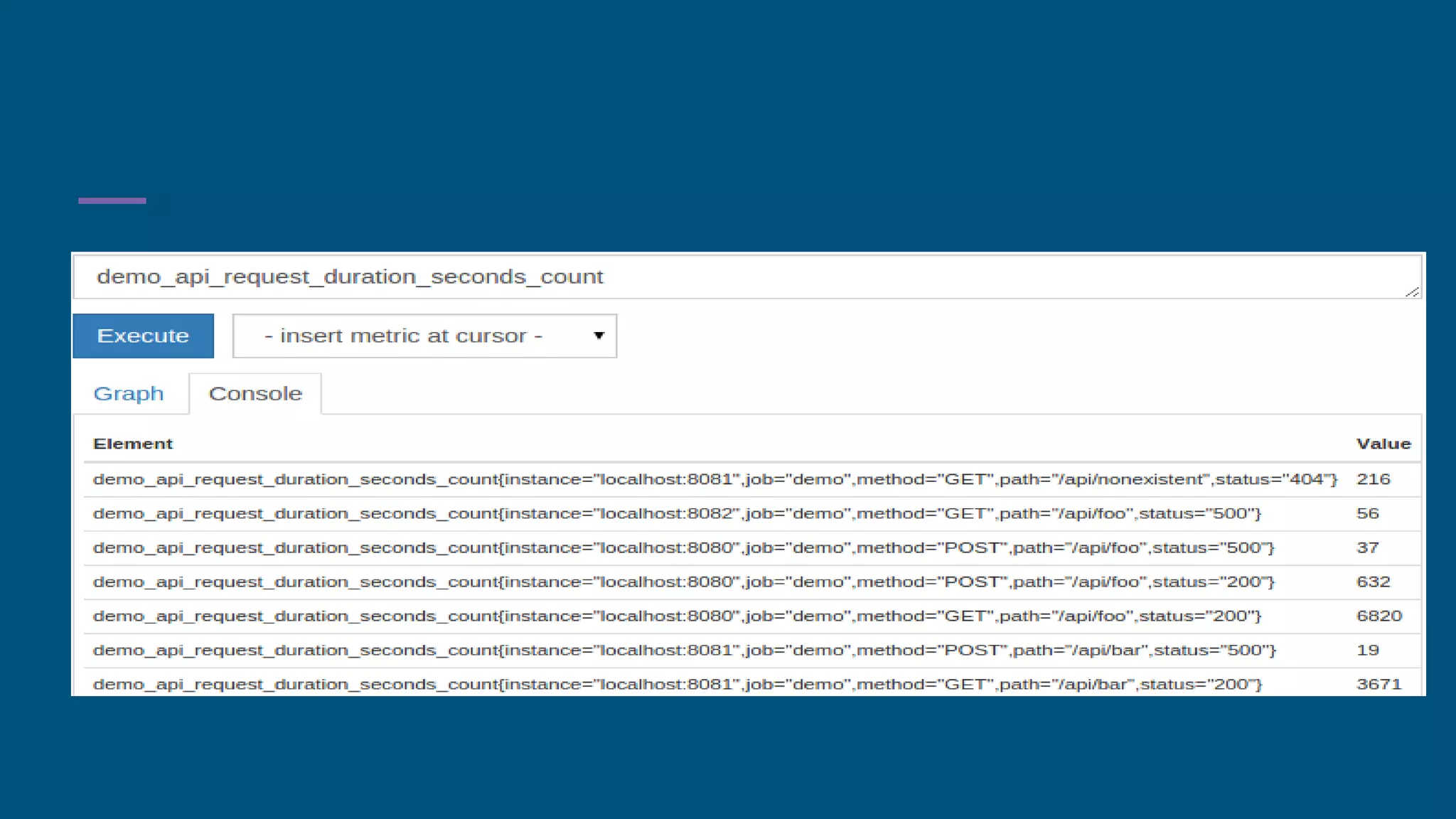Click the Element column header
Viewport: 1456px width, 819px height.
click(x=133, y=444)
